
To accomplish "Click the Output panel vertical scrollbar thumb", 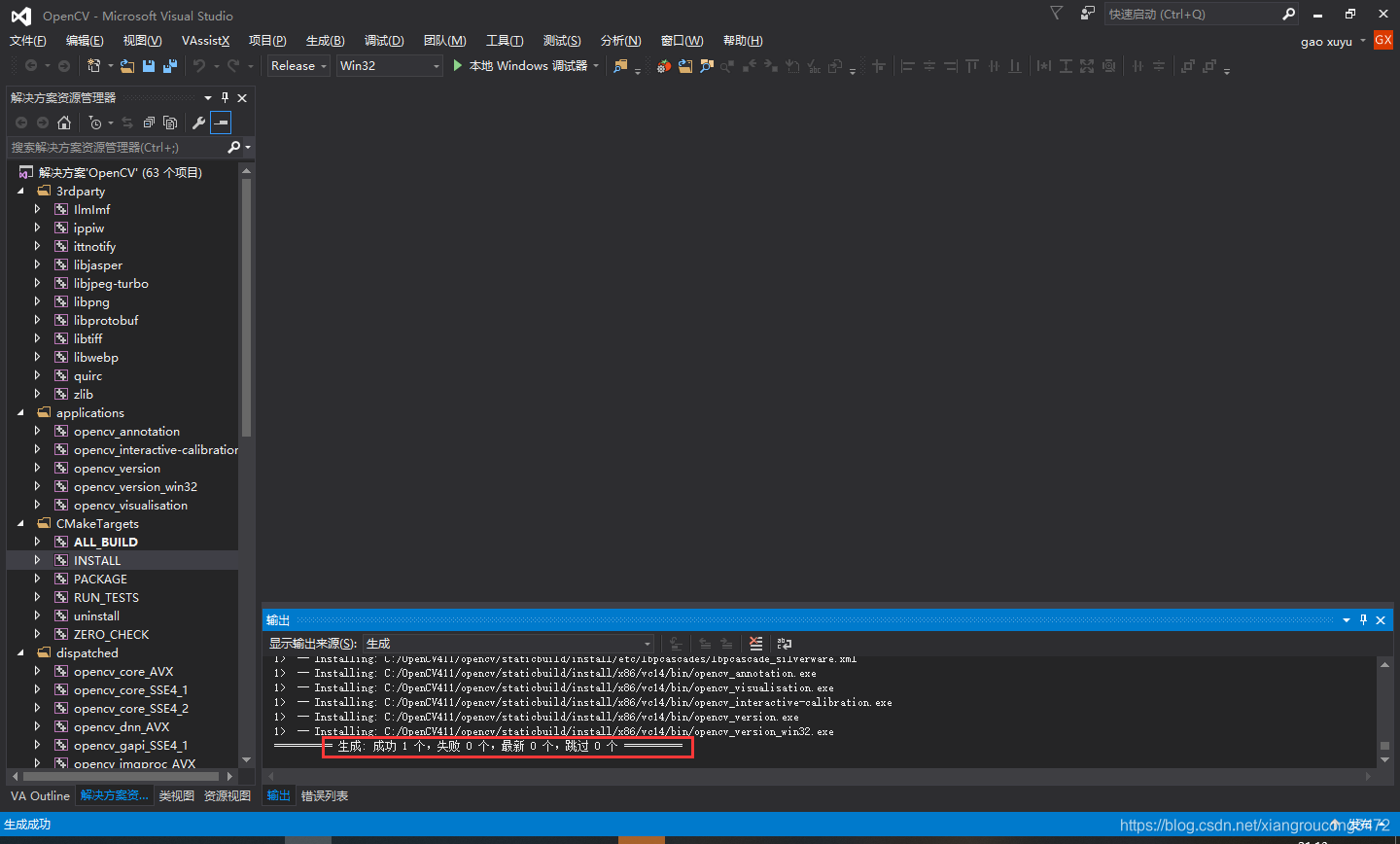I will [x=1384, y=746].
